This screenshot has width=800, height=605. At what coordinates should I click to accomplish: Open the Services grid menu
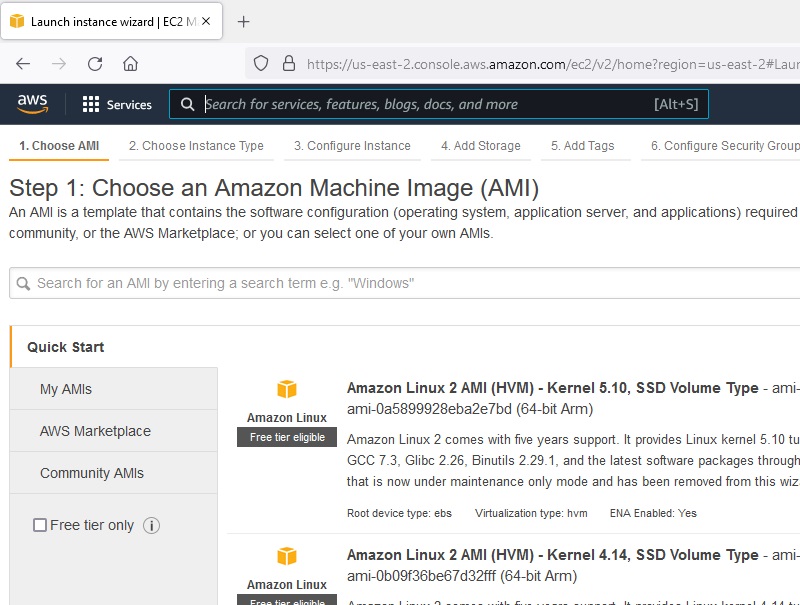coord(117,104)
